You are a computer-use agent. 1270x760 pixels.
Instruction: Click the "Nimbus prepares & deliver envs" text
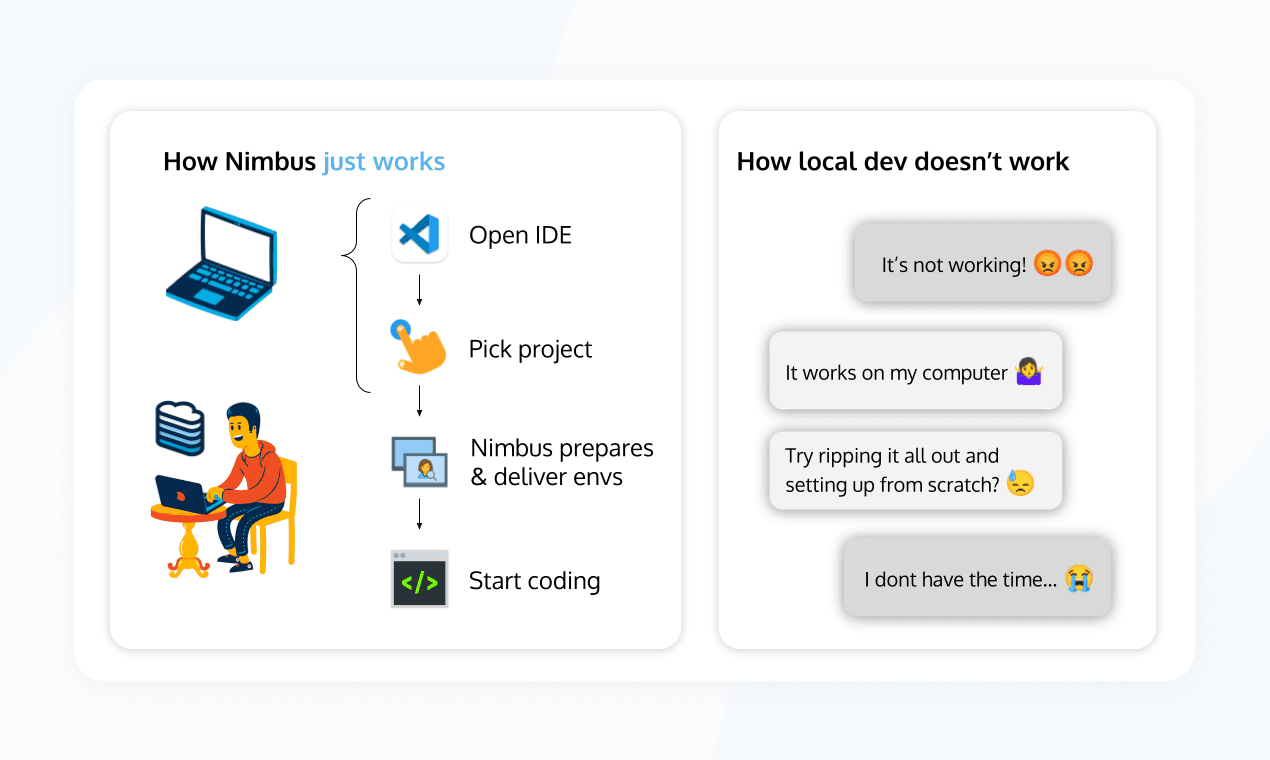[x=562, y=462]
